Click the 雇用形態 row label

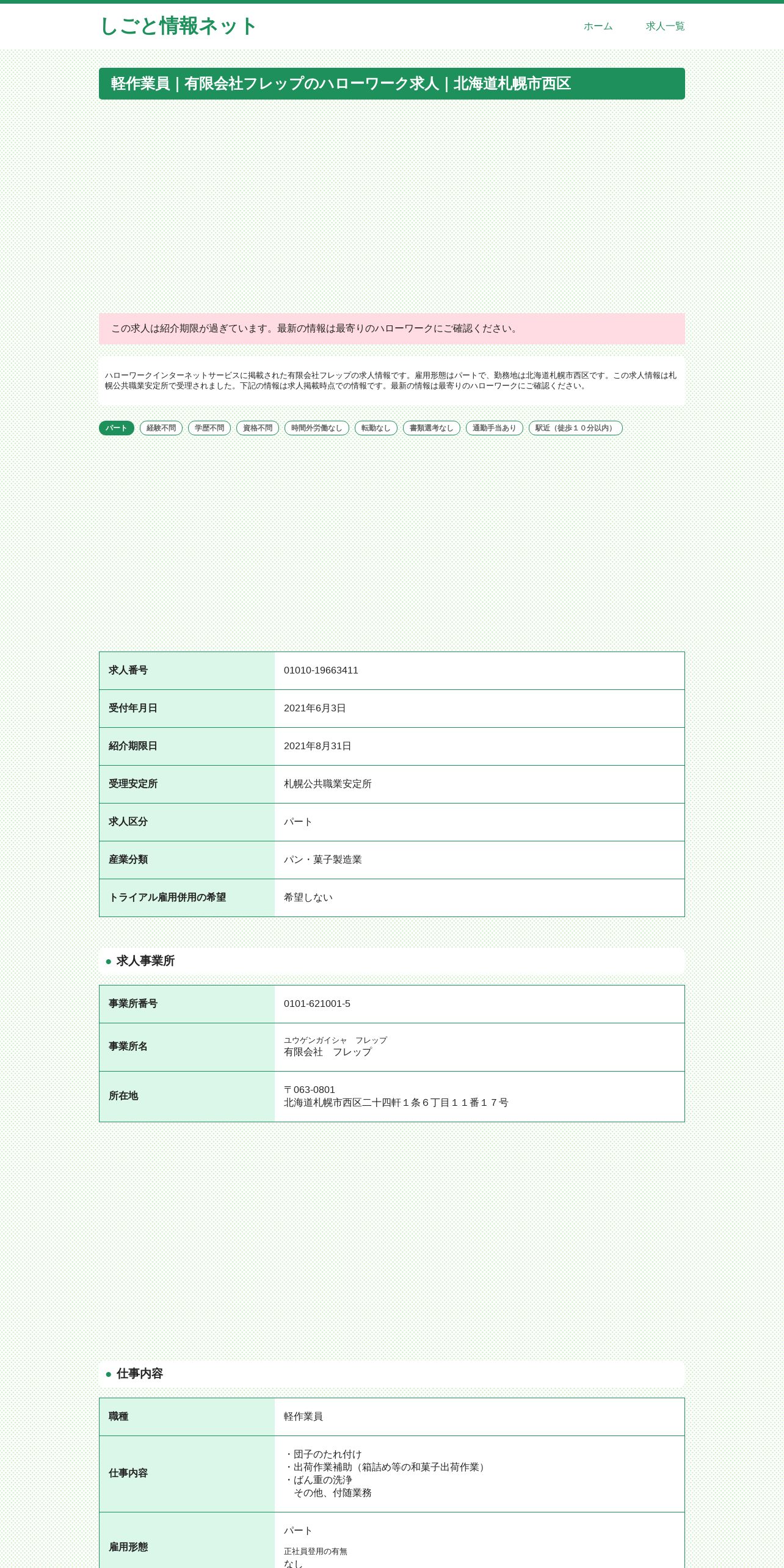click(128, 1547)
